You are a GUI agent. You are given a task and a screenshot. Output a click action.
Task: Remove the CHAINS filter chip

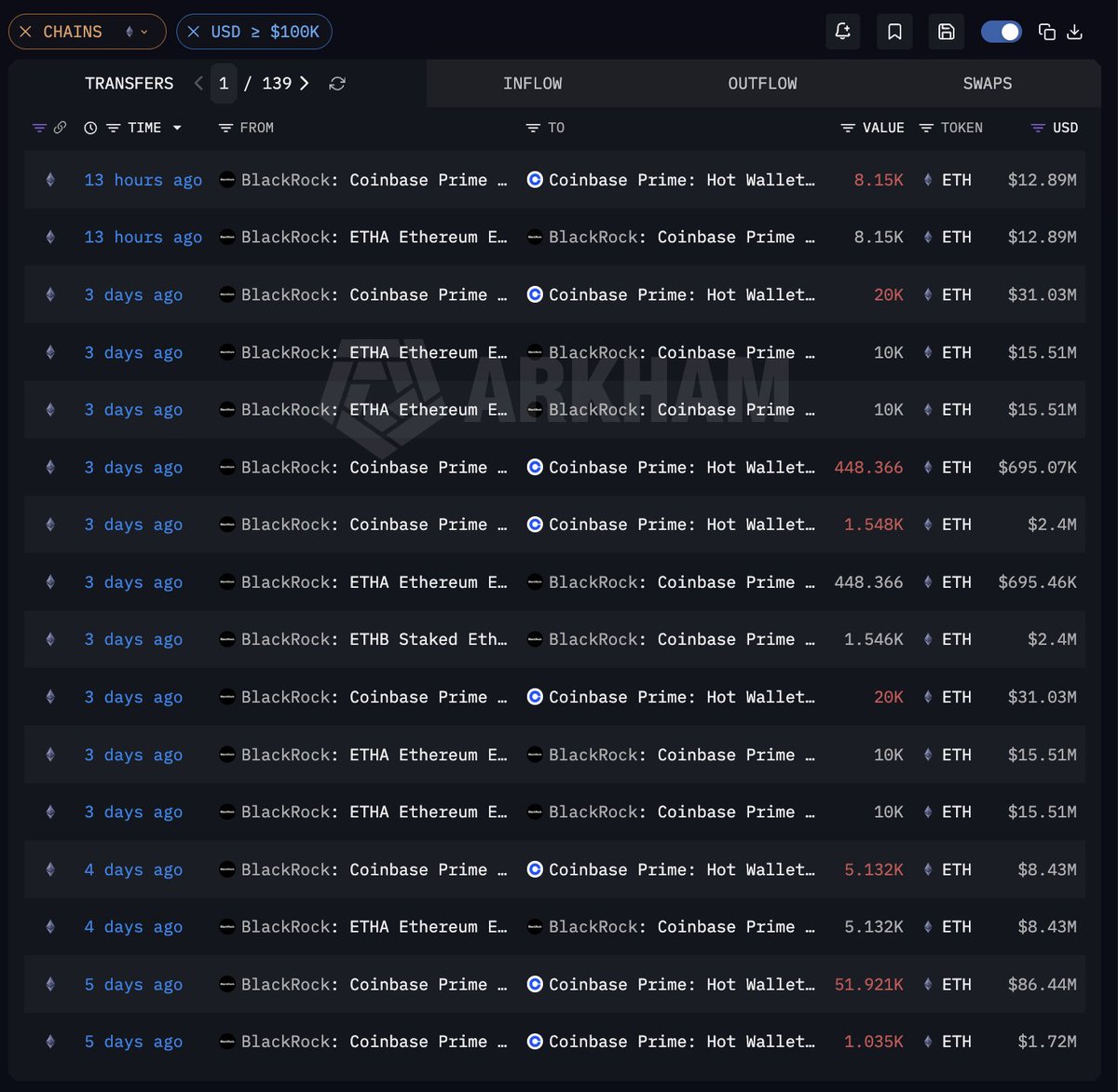pyautogui.click(x=25, y=32)
